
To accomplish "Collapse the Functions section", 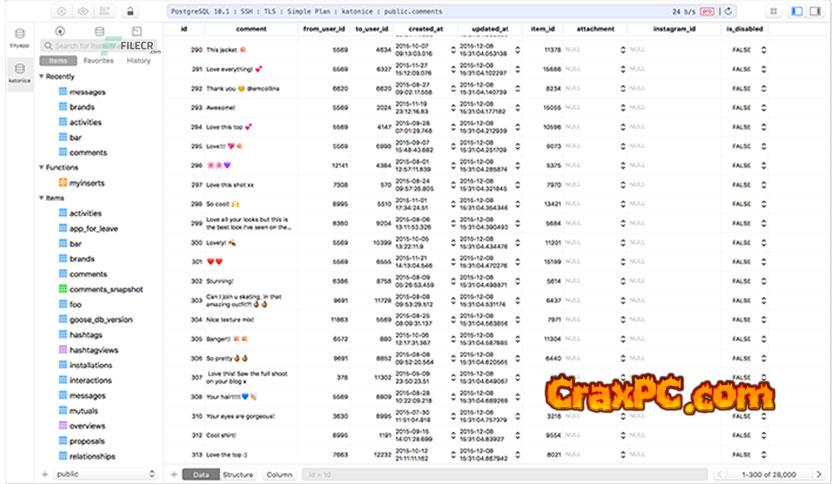I will (42, 167).
